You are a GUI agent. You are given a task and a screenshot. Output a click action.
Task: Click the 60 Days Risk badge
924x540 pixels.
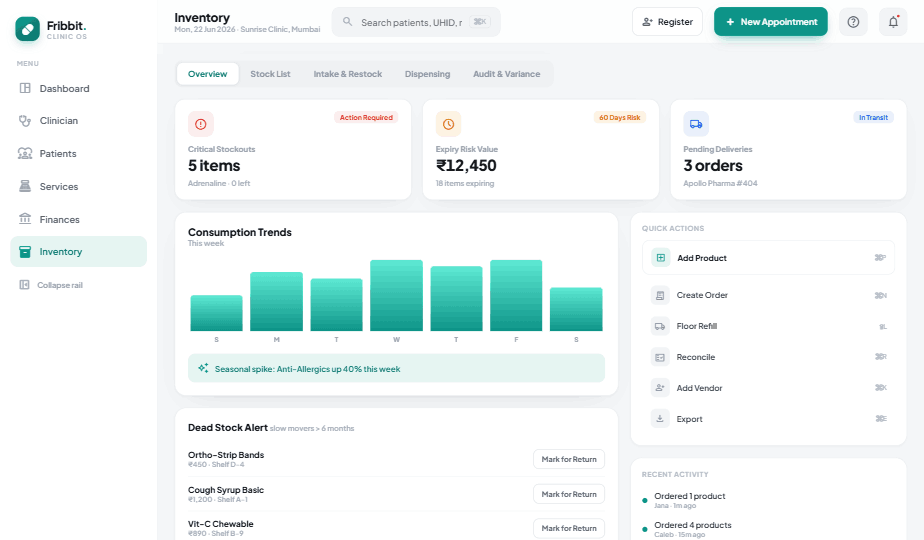(619, 117)
